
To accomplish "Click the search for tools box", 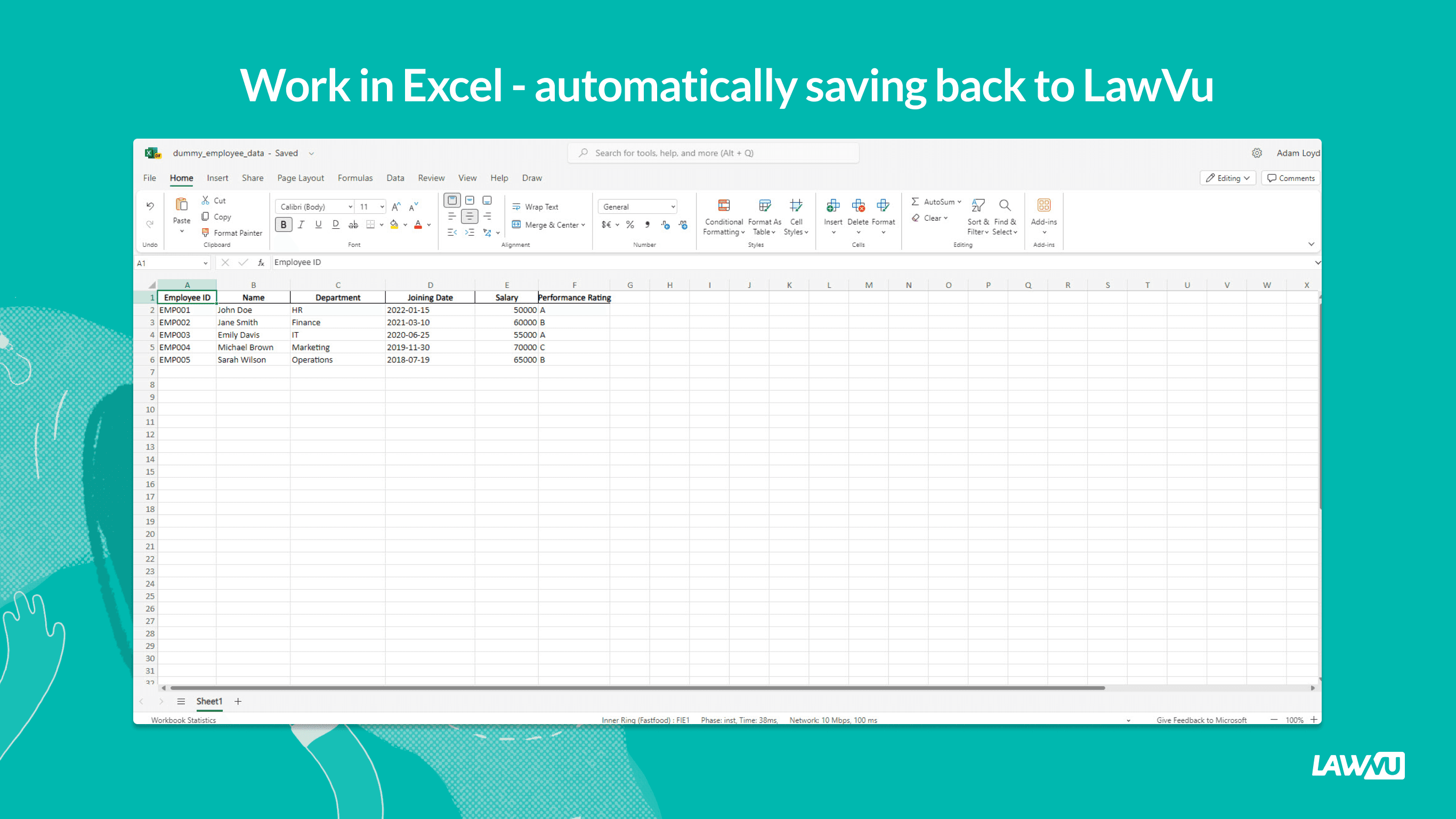I will [x=713, y=152].
